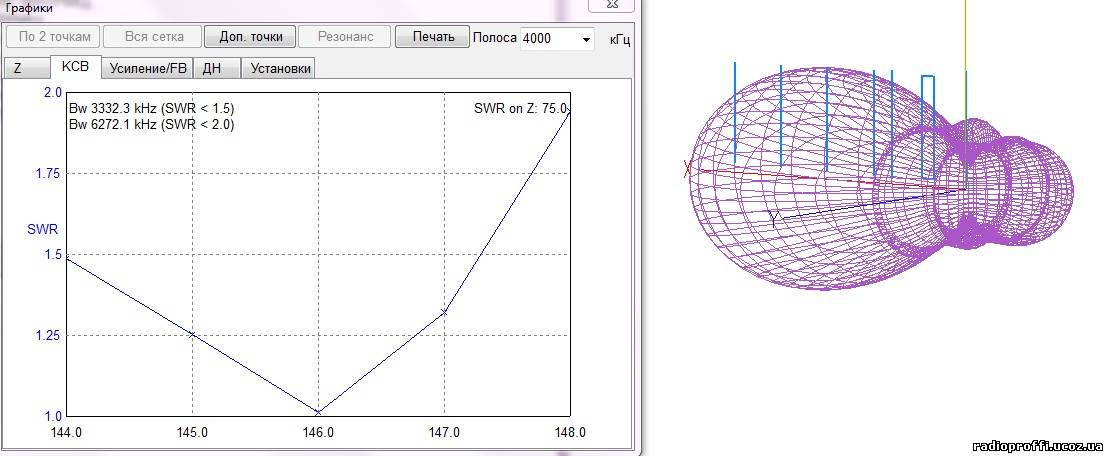Click the 'Резонанс' button
Screen dimensions: 1108x456
click(x=345, y=37)
